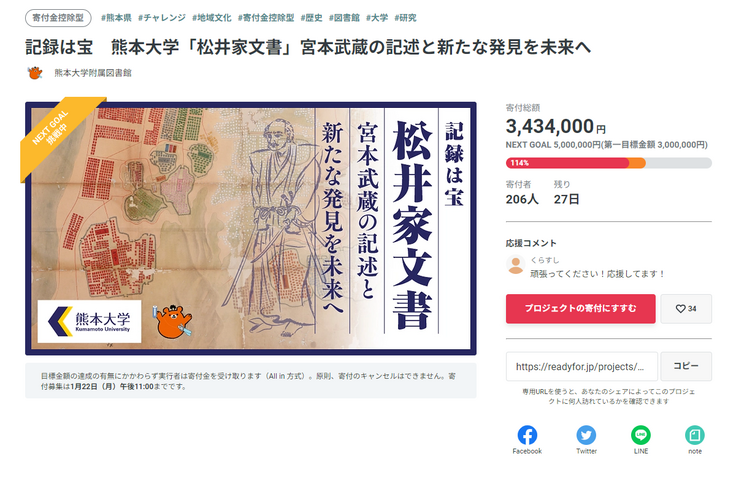The image size is (736, 478).
Task: Open the #歴史 hashtag link
Action: tap(312, 18)
